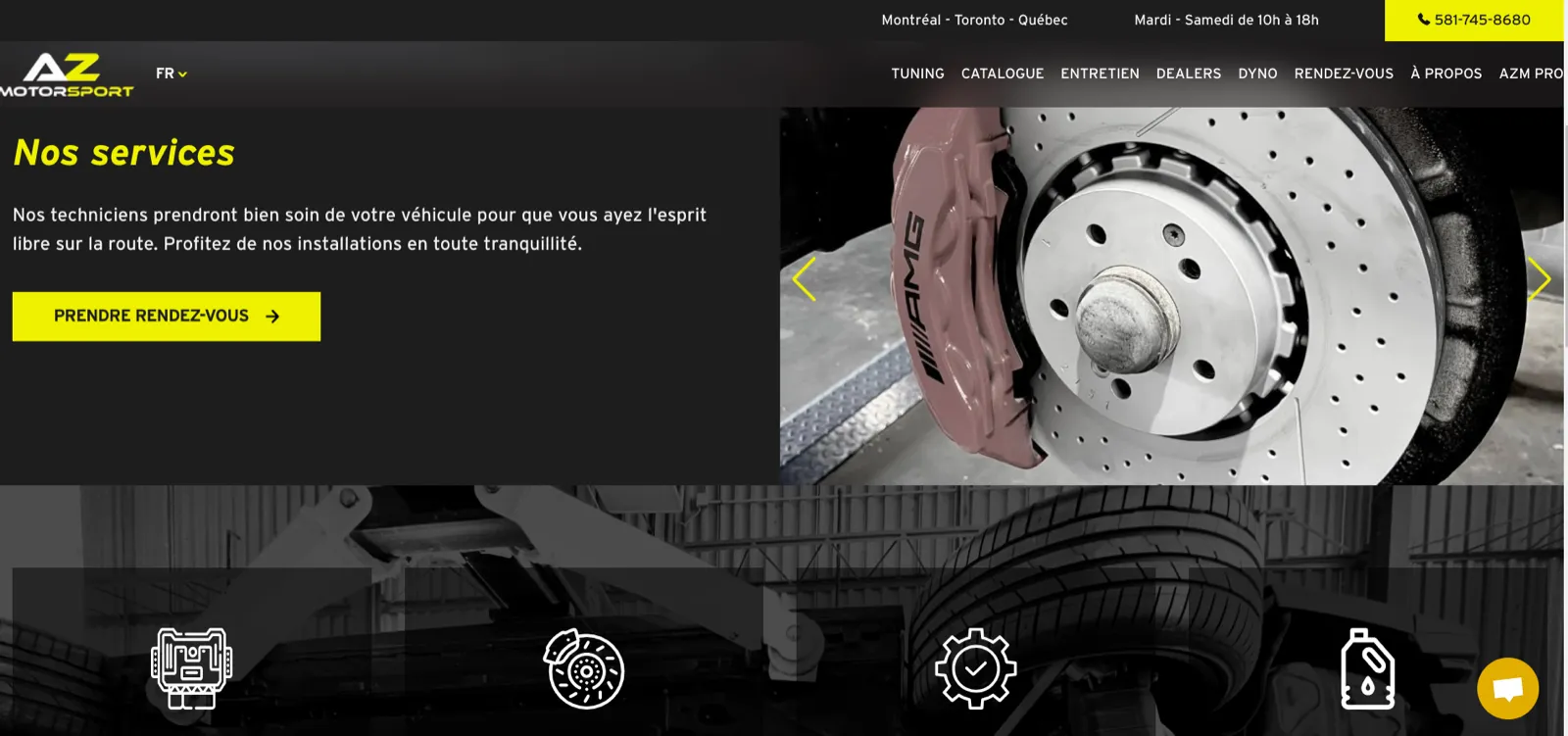Select the gear checkmark service icon

976,668
